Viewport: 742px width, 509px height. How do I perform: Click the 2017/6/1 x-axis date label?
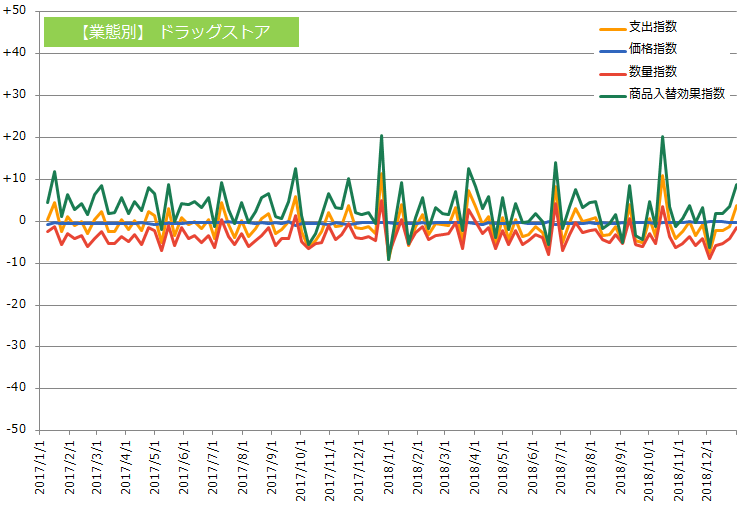pos(184,468)
